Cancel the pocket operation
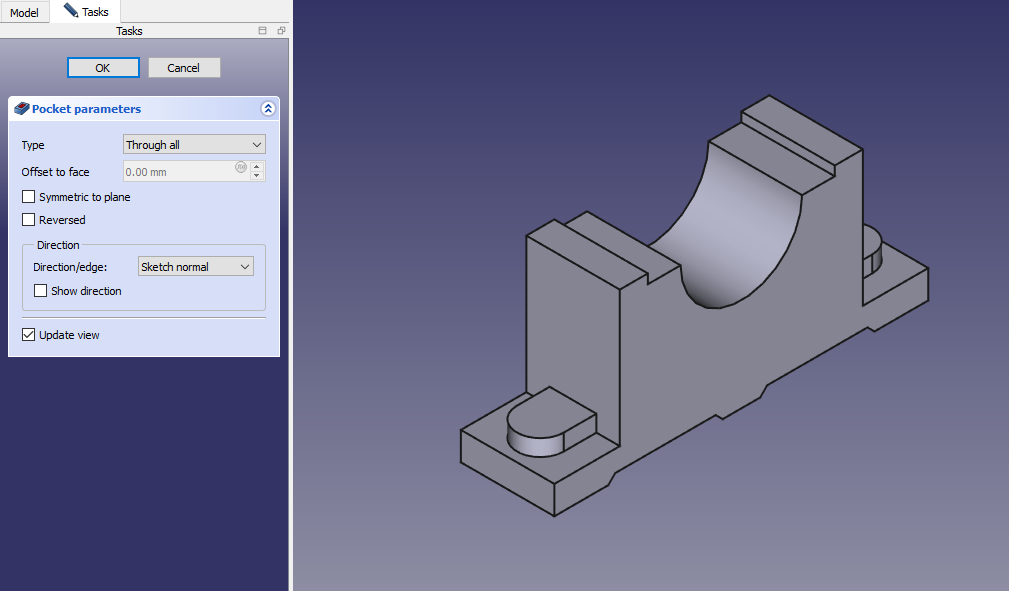1009x591 pixels. tap(184, 68)
